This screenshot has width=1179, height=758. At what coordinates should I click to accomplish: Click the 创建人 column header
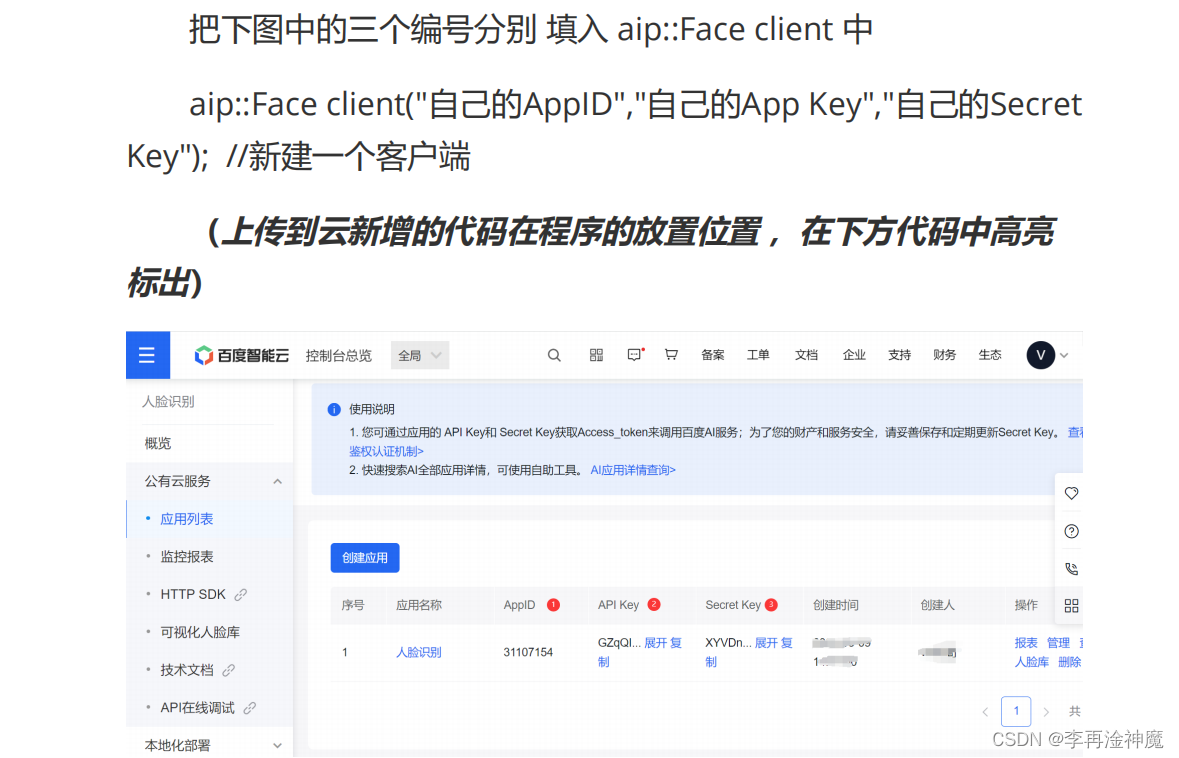937,605
